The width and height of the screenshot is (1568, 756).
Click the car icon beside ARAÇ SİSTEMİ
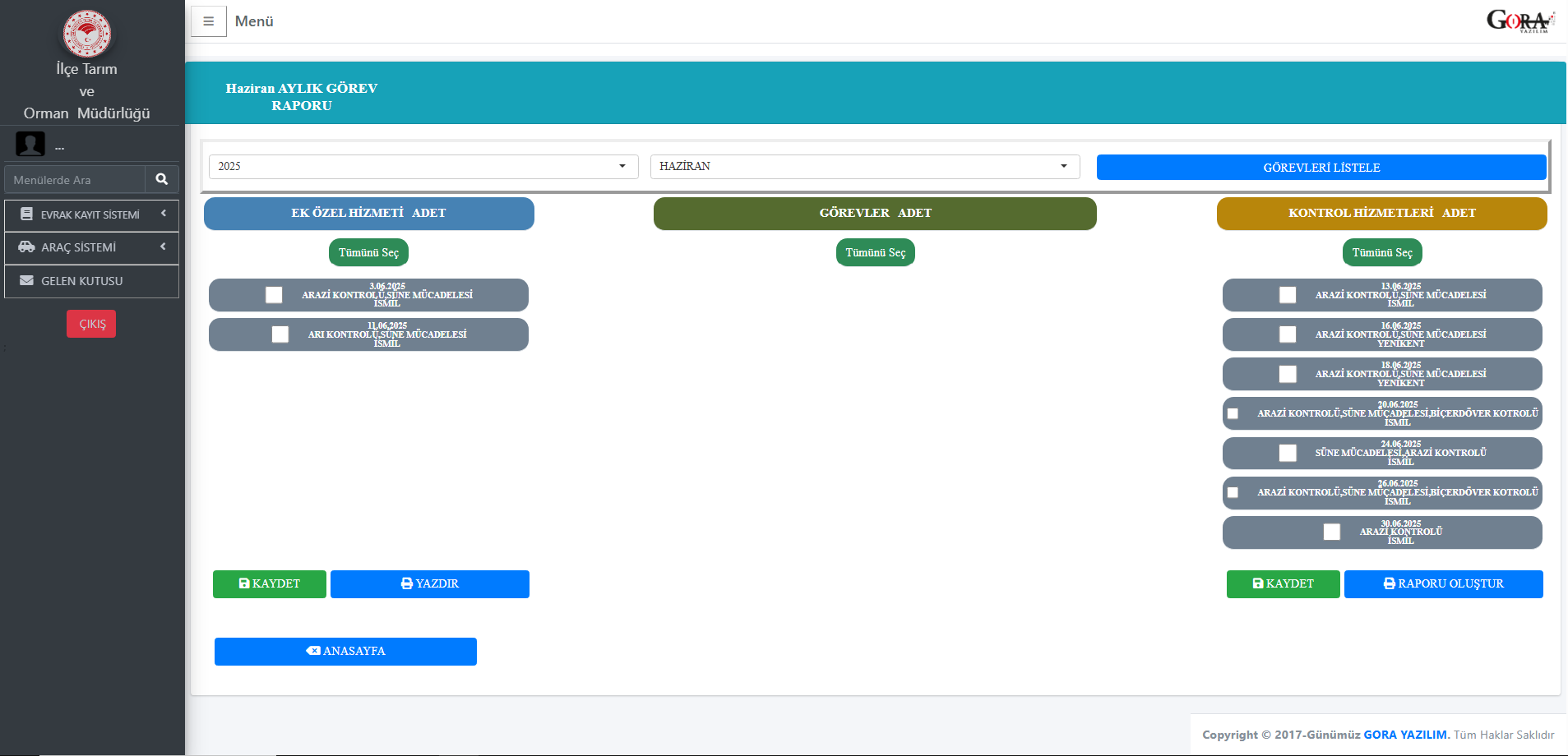[x=26, y=247]
